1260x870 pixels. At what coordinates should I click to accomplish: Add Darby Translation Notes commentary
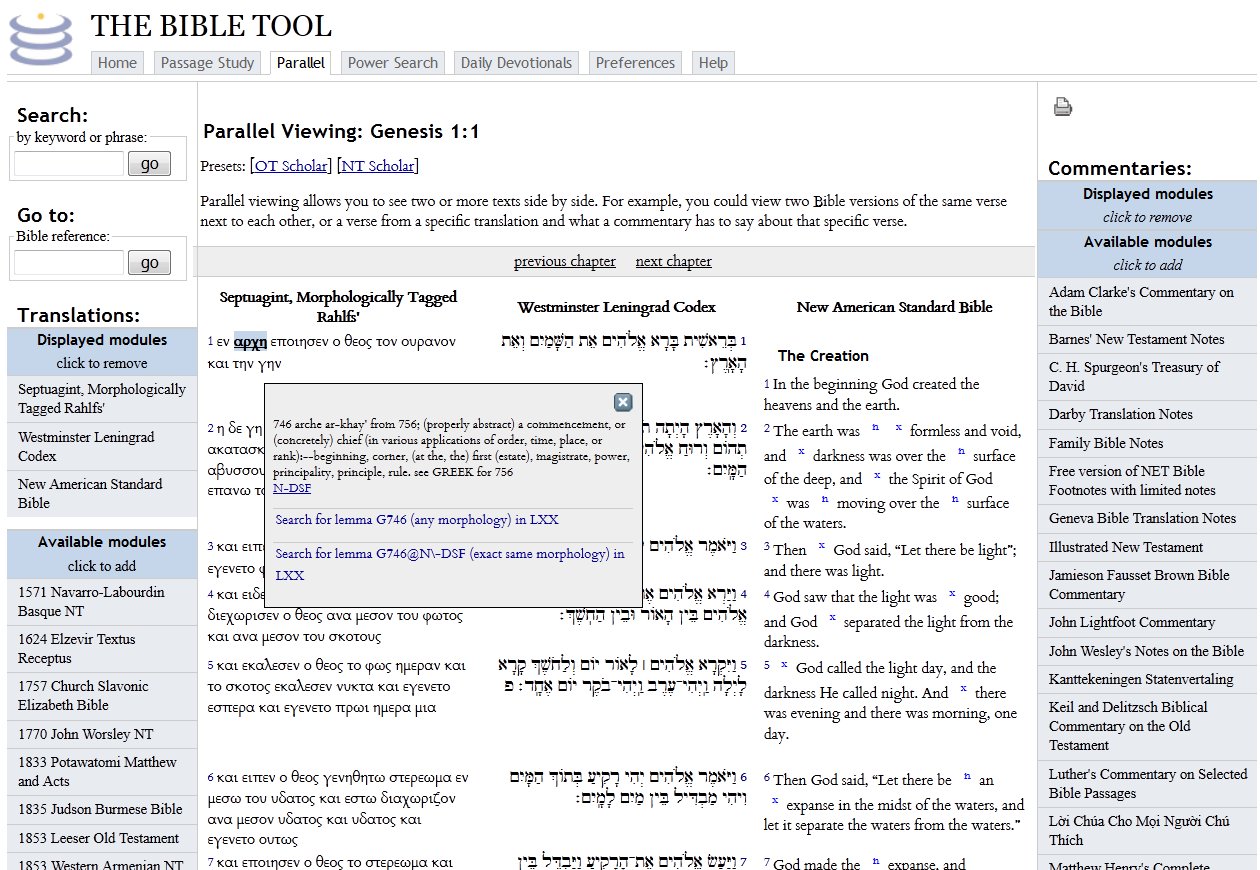pos(1147,415)
